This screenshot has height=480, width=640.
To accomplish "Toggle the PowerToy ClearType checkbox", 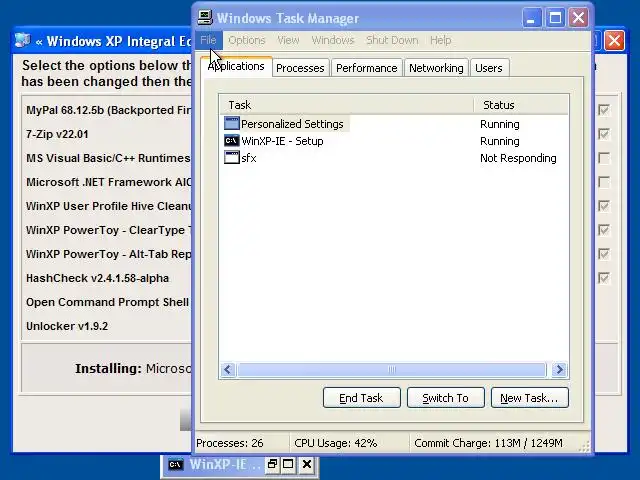I will (604, 230).
